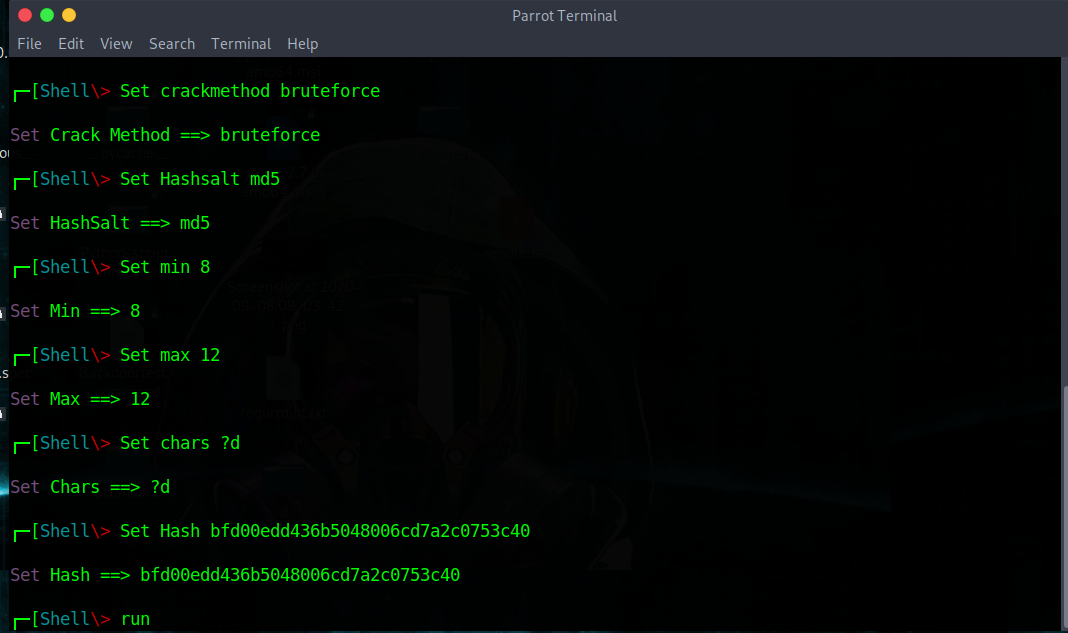Click the 'Set crackmethod bruteforce' command line
The image size is (1068, 633).
[x=250, y=91]
